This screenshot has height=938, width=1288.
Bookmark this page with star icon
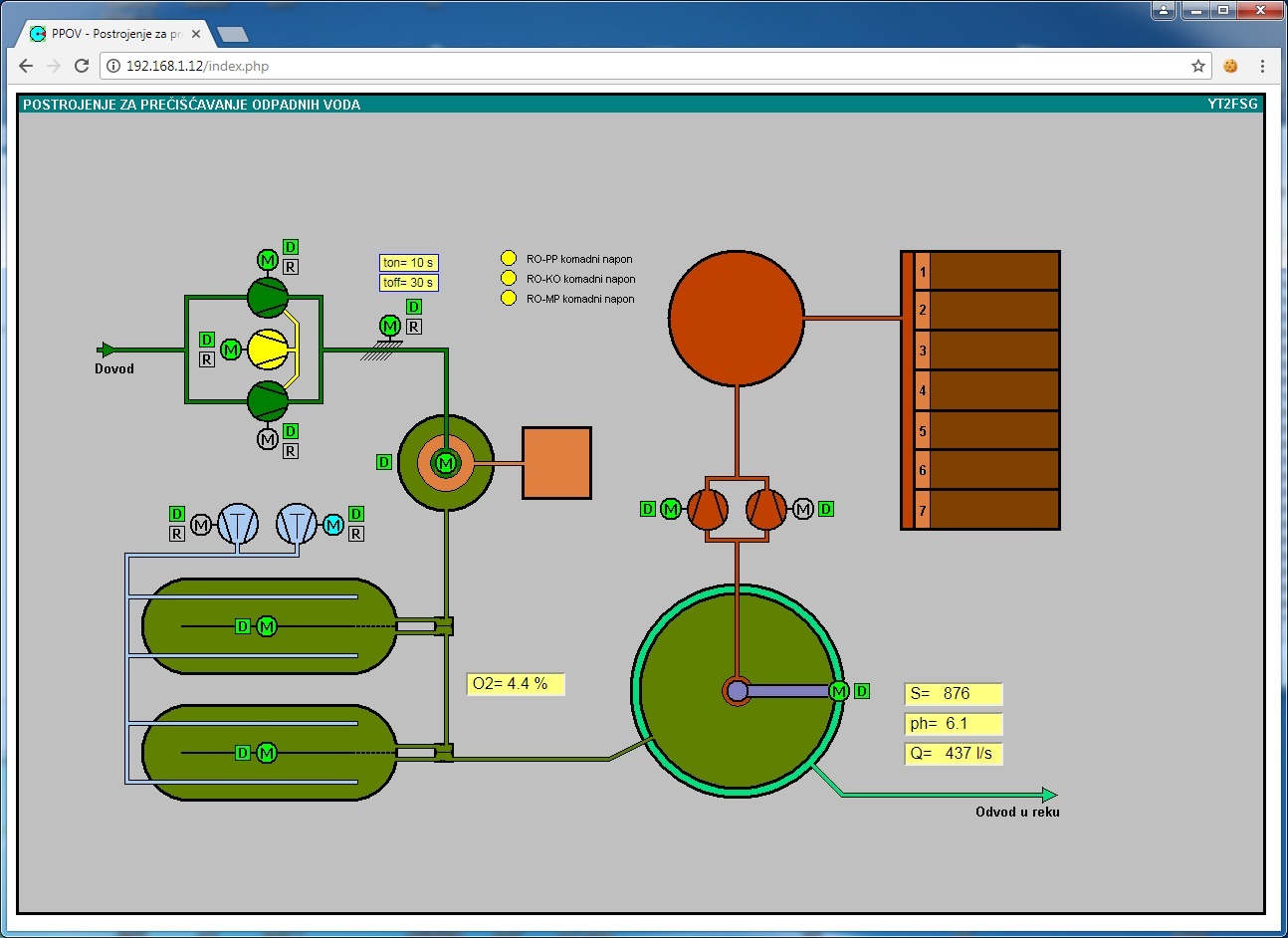1198,66
